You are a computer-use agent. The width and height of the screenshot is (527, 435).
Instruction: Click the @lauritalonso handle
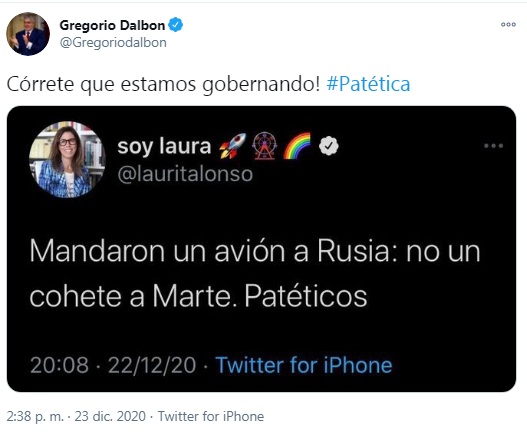coord(185,174)
